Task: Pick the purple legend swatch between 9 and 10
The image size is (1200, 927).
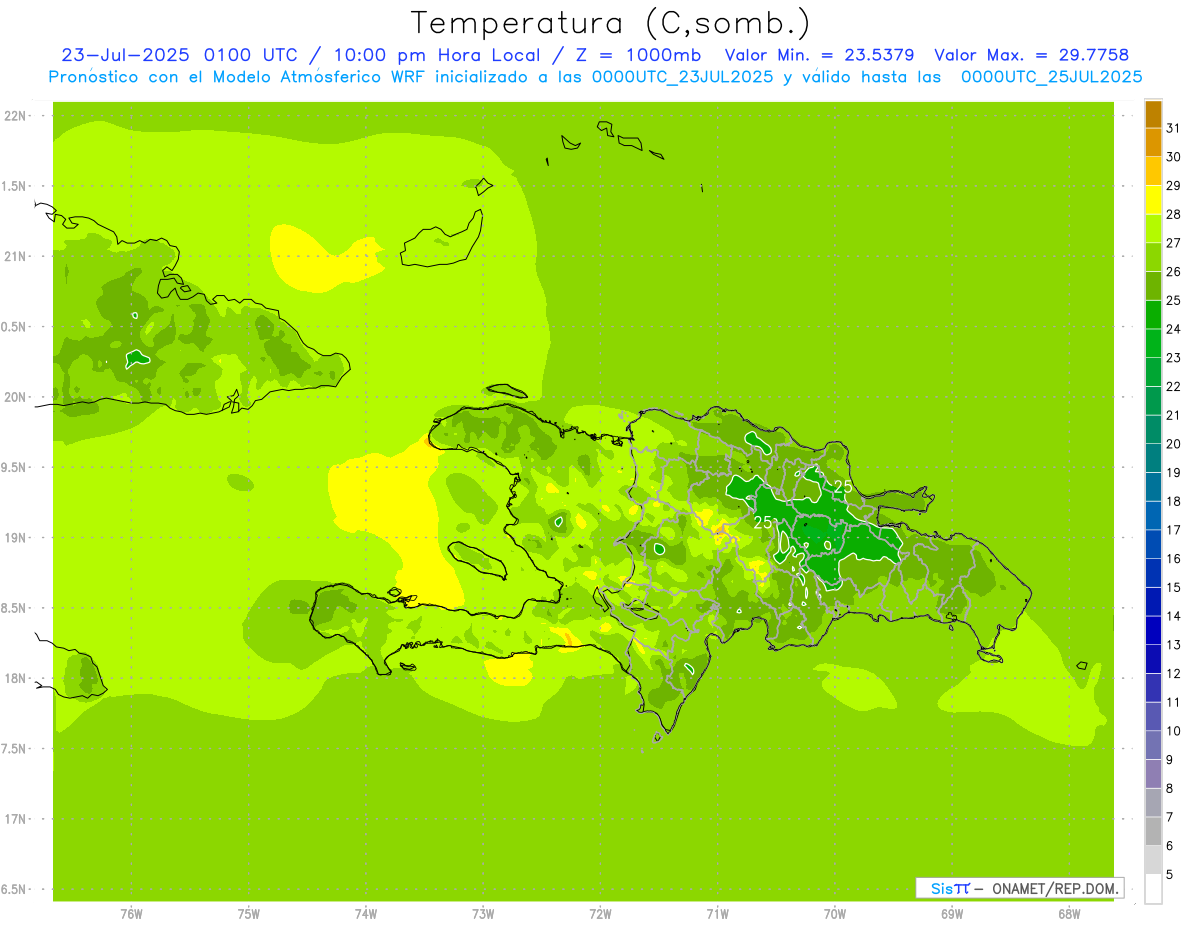Action: (1153, 745)
